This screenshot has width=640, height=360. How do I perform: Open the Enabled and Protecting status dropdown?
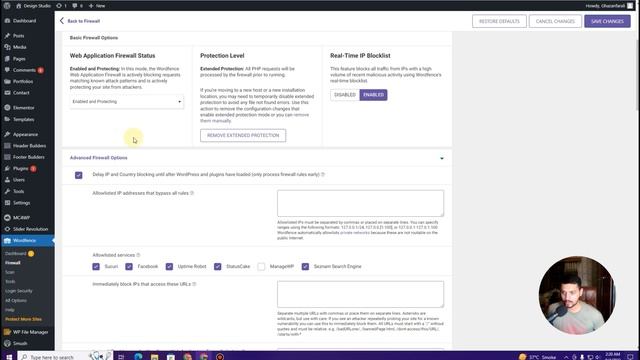pyautogui.click(x=127, y=102)
